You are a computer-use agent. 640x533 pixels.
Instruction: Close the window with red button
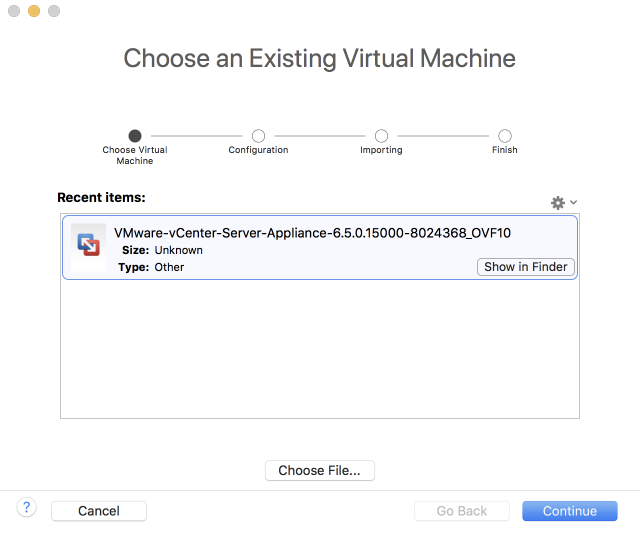[x=13, y=11]
